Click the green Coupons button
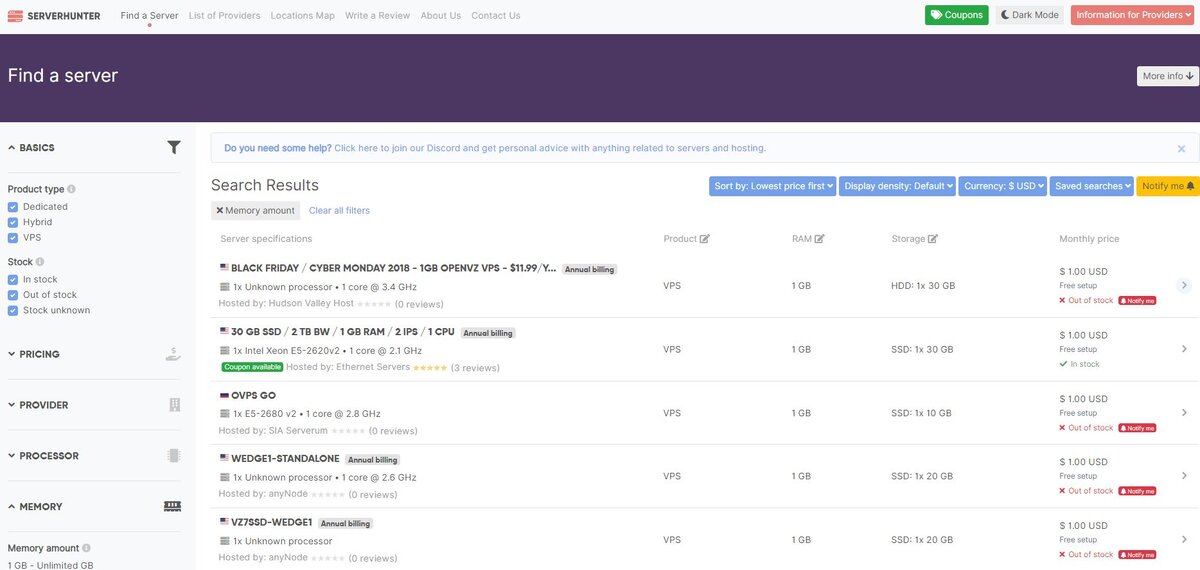The width and height of the screenshot is (1200, 570). (x=957, y=15)
